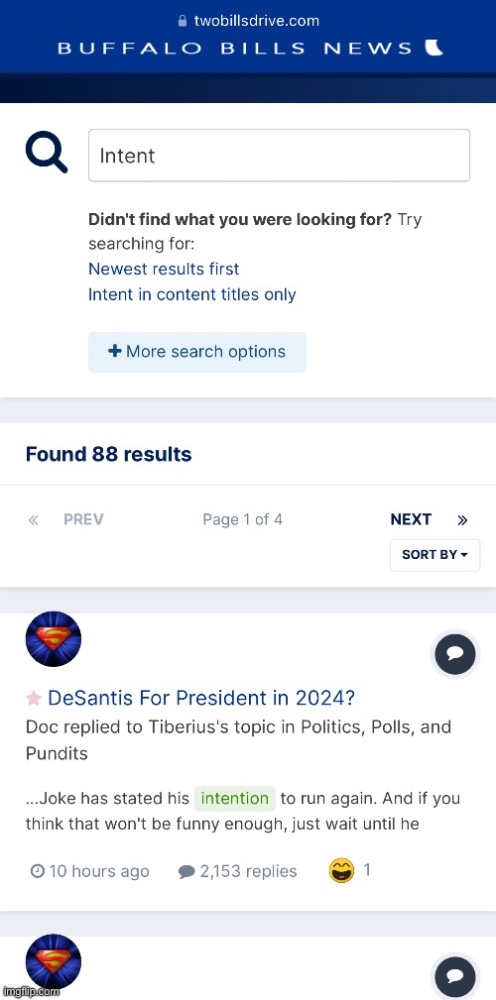The image size is (496, 1000).
Task: Open DeSantis For President in 2024 topic
Action: 201,698
